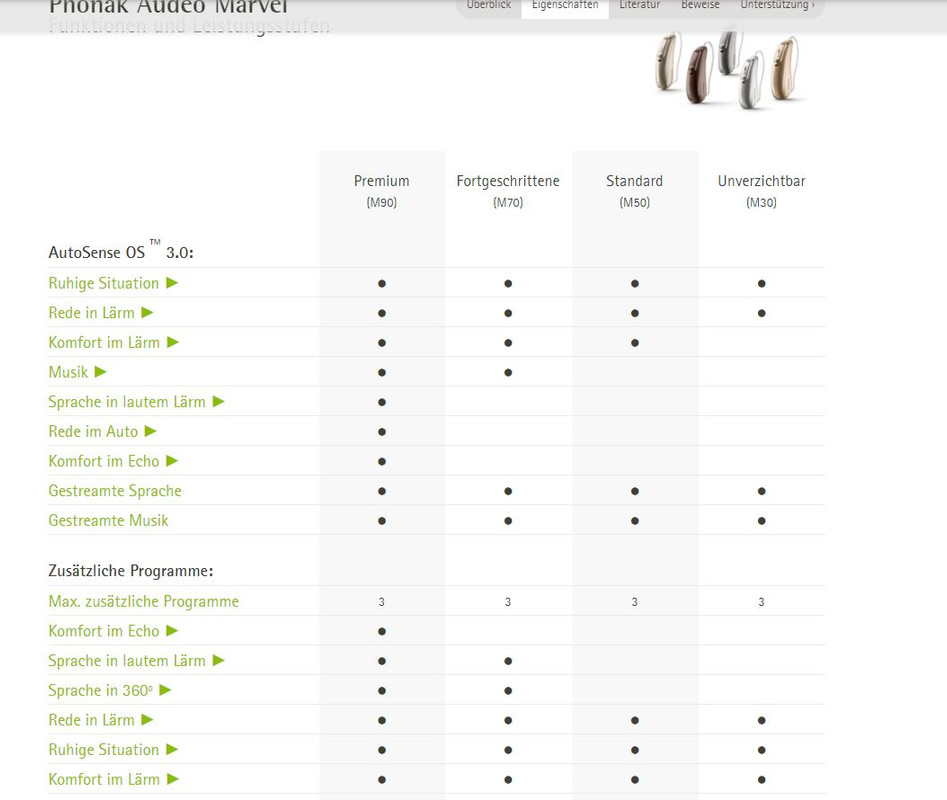The image size is (947, 800).
Task: Click the Phonak Audeo Marvel page title
Action: (168, 7)
